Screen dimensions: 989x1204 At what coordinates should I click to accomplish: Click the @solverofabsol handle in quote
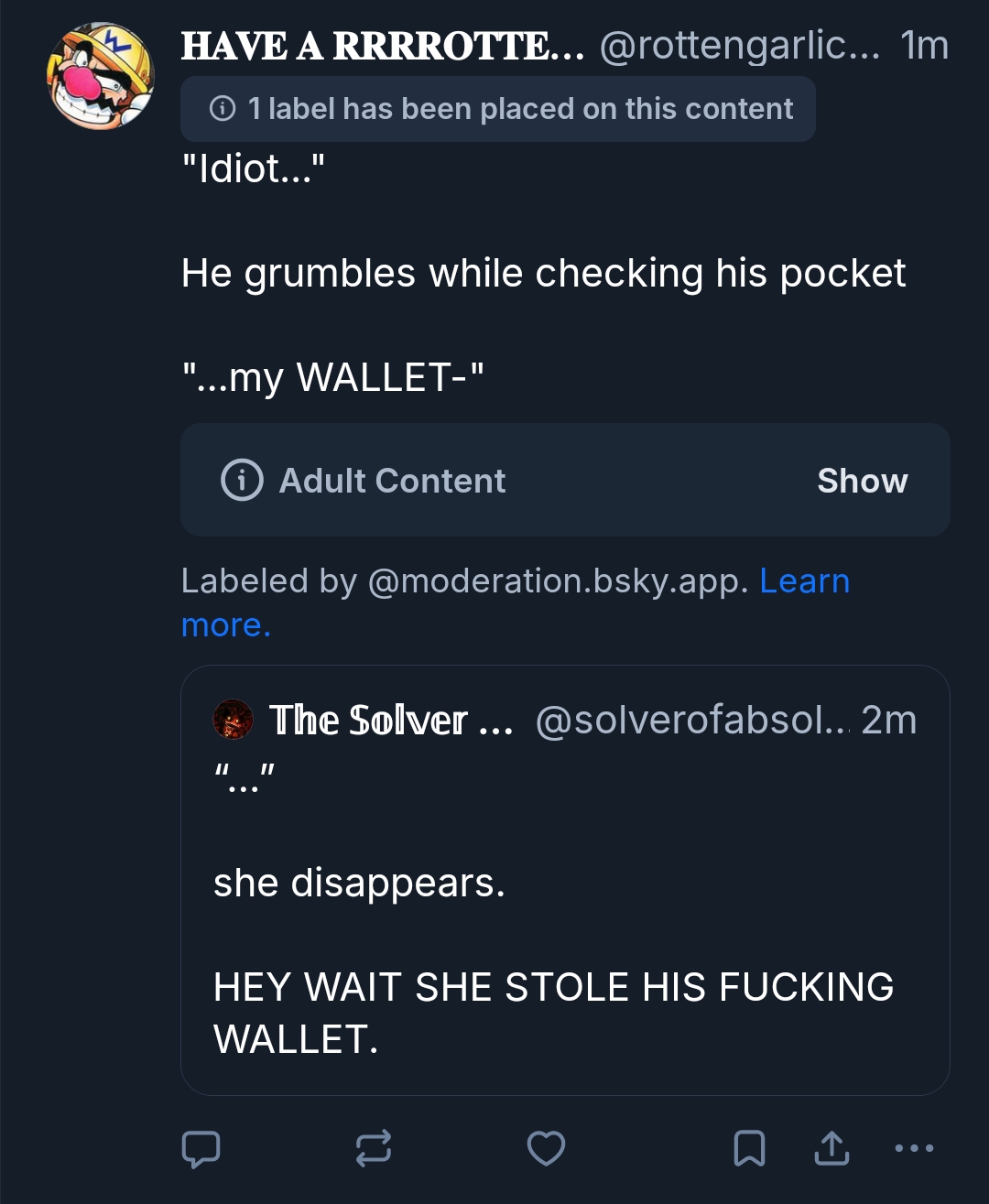[x=691, y=721]
